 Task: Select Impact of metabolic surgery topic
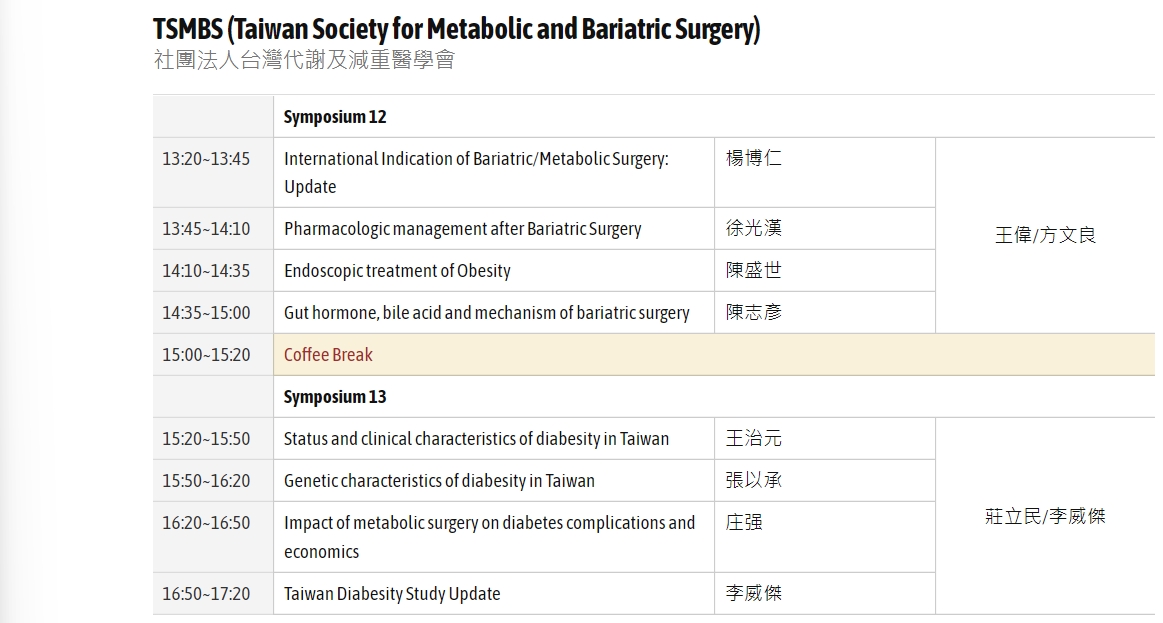click(490, 537)
